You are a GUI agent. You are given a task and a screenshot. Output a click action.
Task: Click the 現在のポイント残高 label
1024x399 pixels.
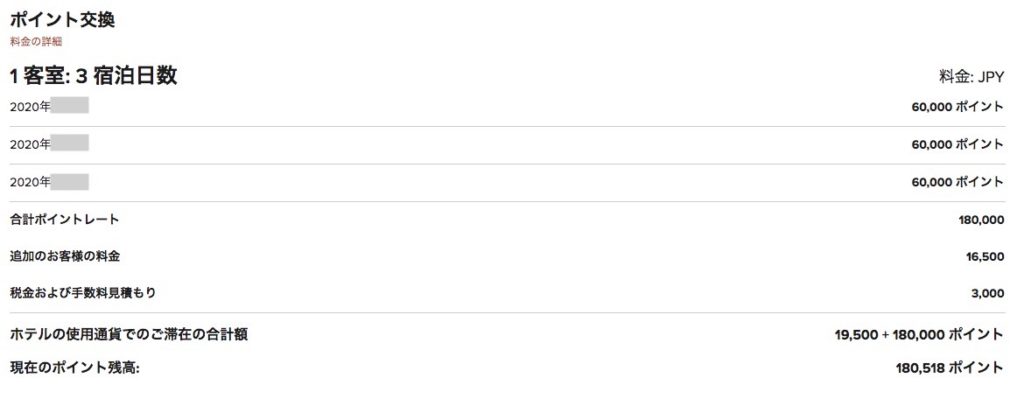[75, 368]
